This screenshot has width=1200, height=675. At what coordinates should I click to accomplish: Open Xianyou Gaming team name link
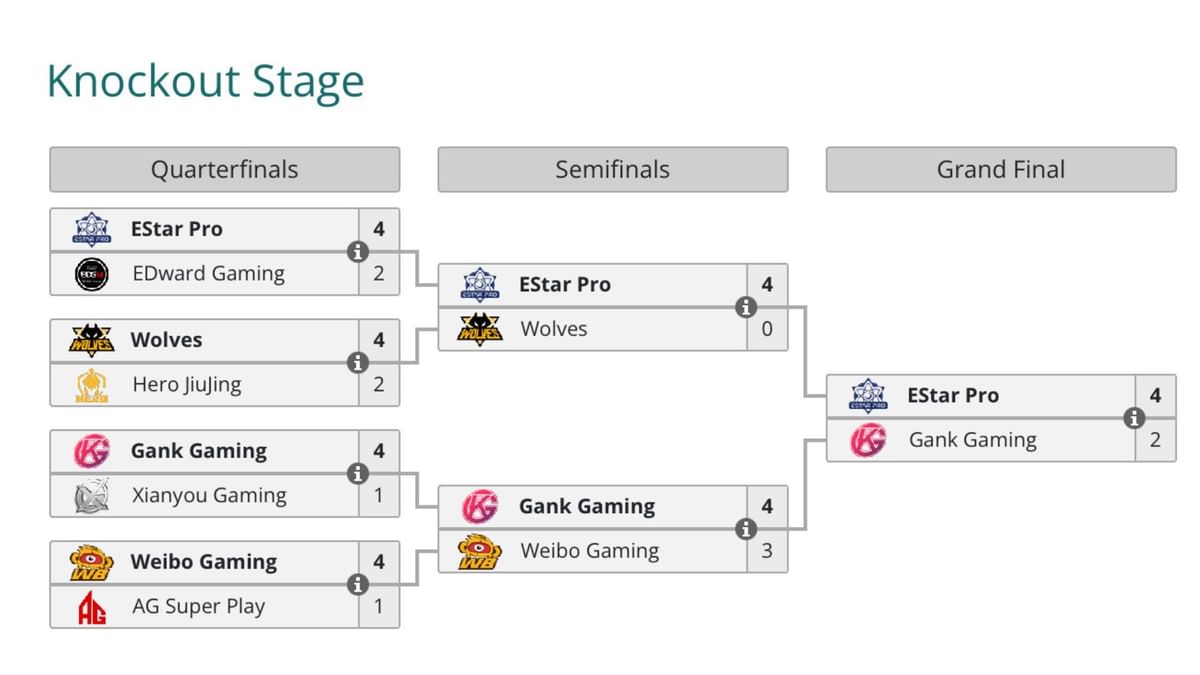click(x=209, y=496)
